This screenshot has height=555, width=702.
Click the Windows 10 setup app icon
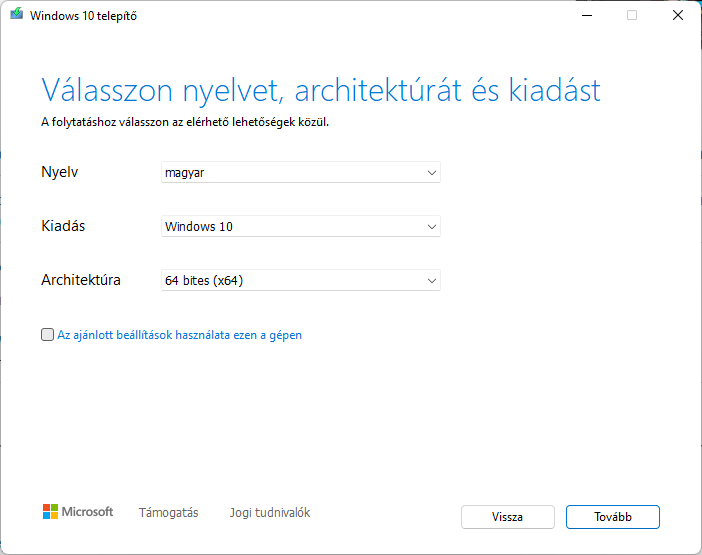[17, 14]
